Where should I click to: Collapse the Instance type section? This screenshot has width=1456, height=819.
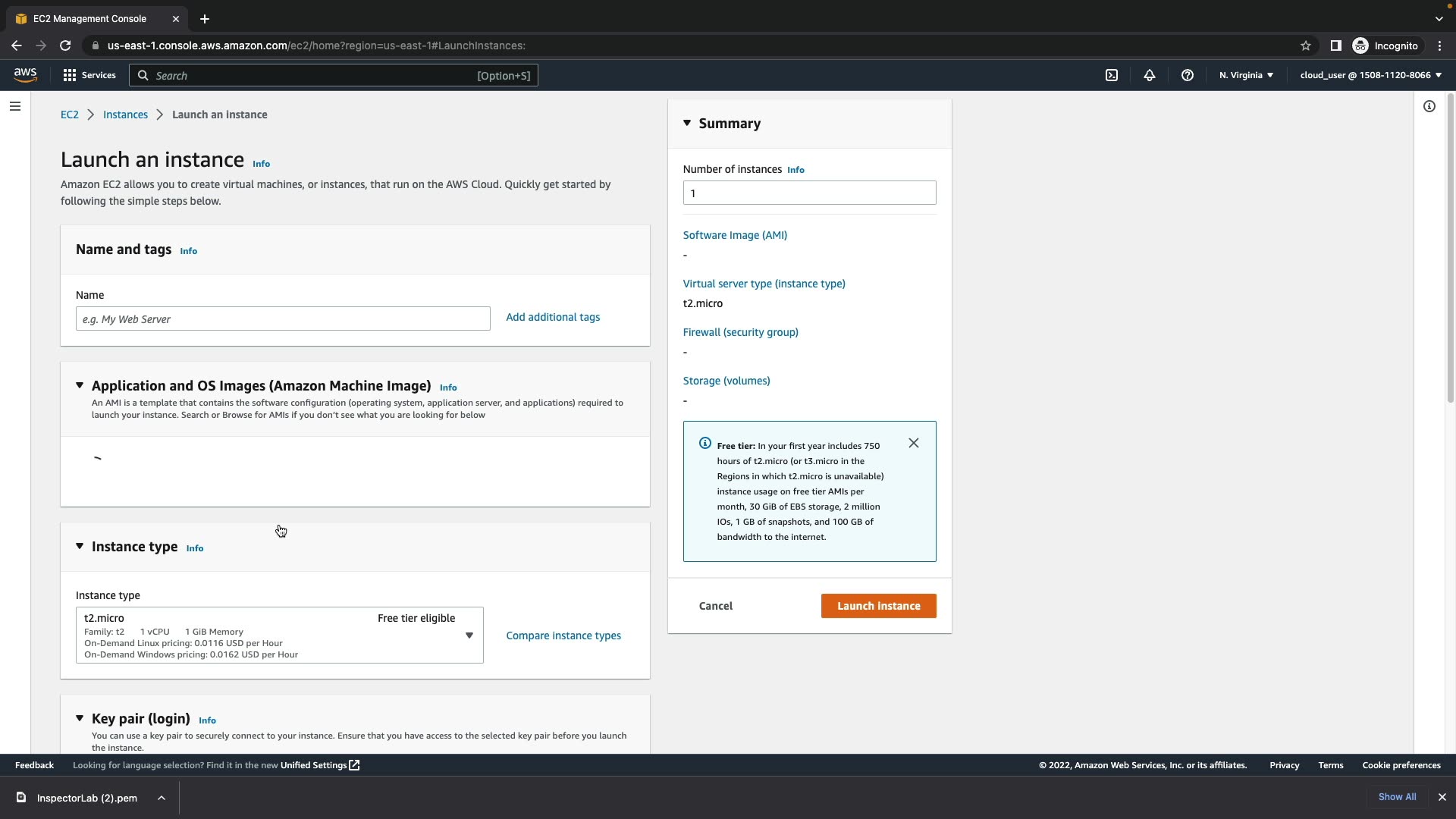[x=80, y=546]
